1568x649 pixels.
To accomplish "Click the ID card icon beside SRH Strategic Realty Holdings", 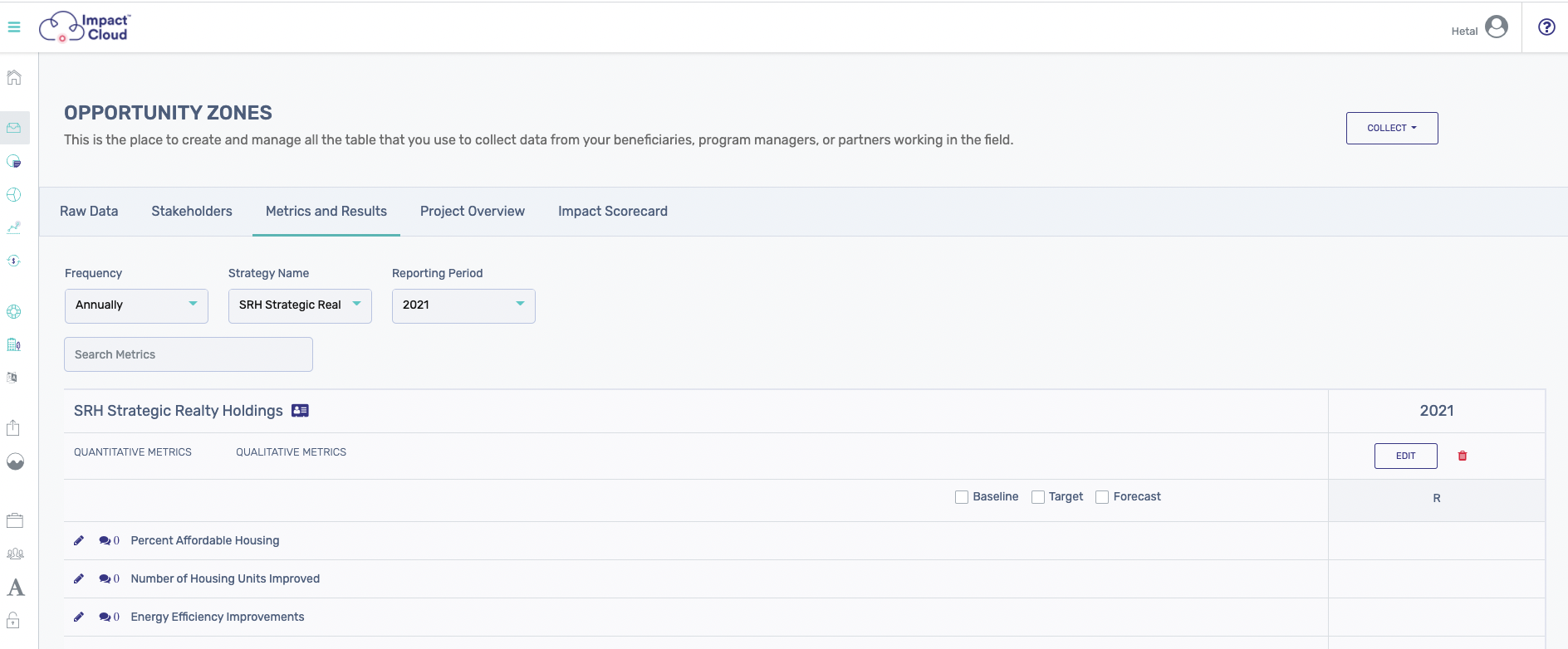I will click(x=301, y=411).
